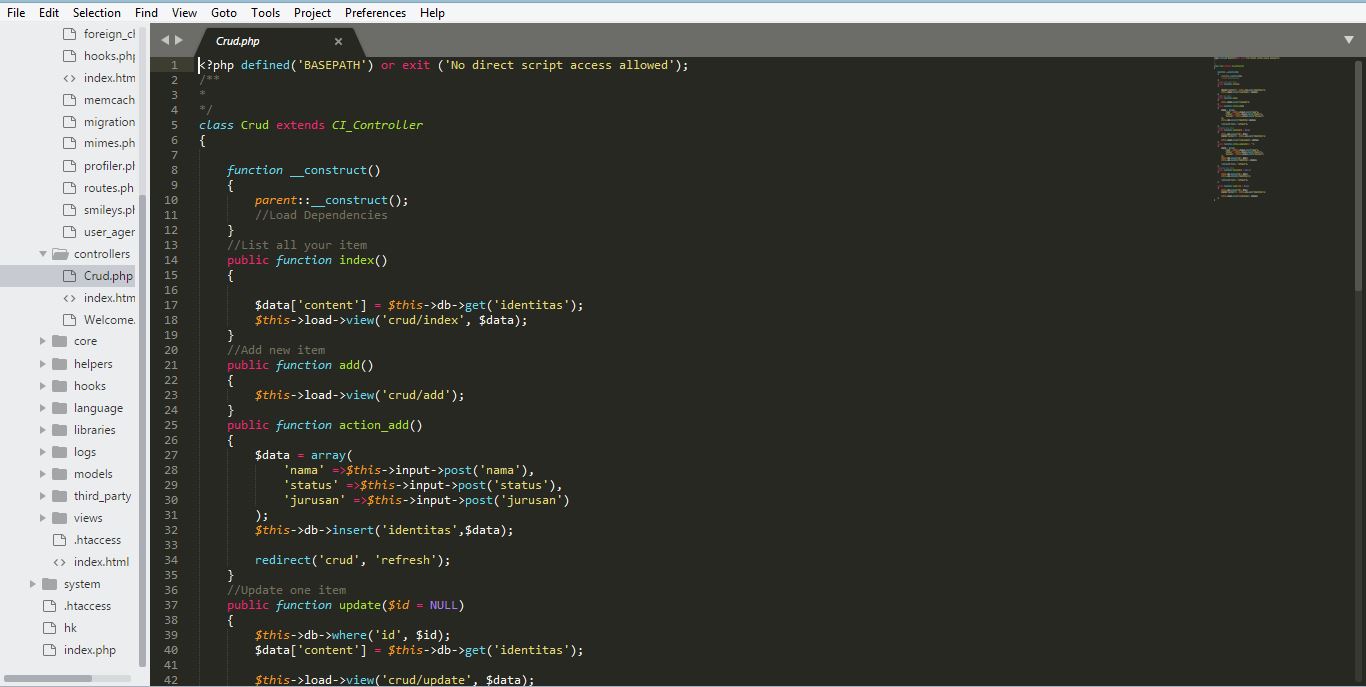Go to next tab with right arrow

tap(179, 40)
